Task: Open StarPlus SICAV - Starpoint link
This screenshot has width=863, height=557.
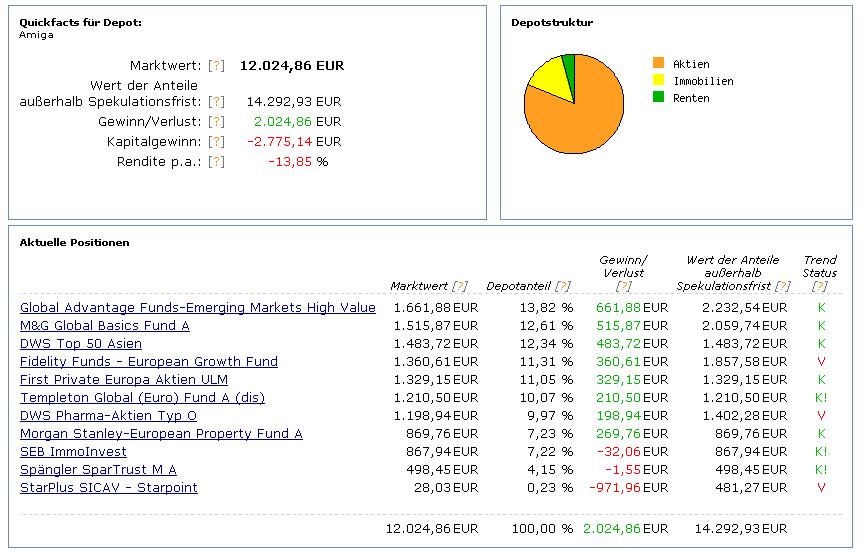Action: [109, 488]
